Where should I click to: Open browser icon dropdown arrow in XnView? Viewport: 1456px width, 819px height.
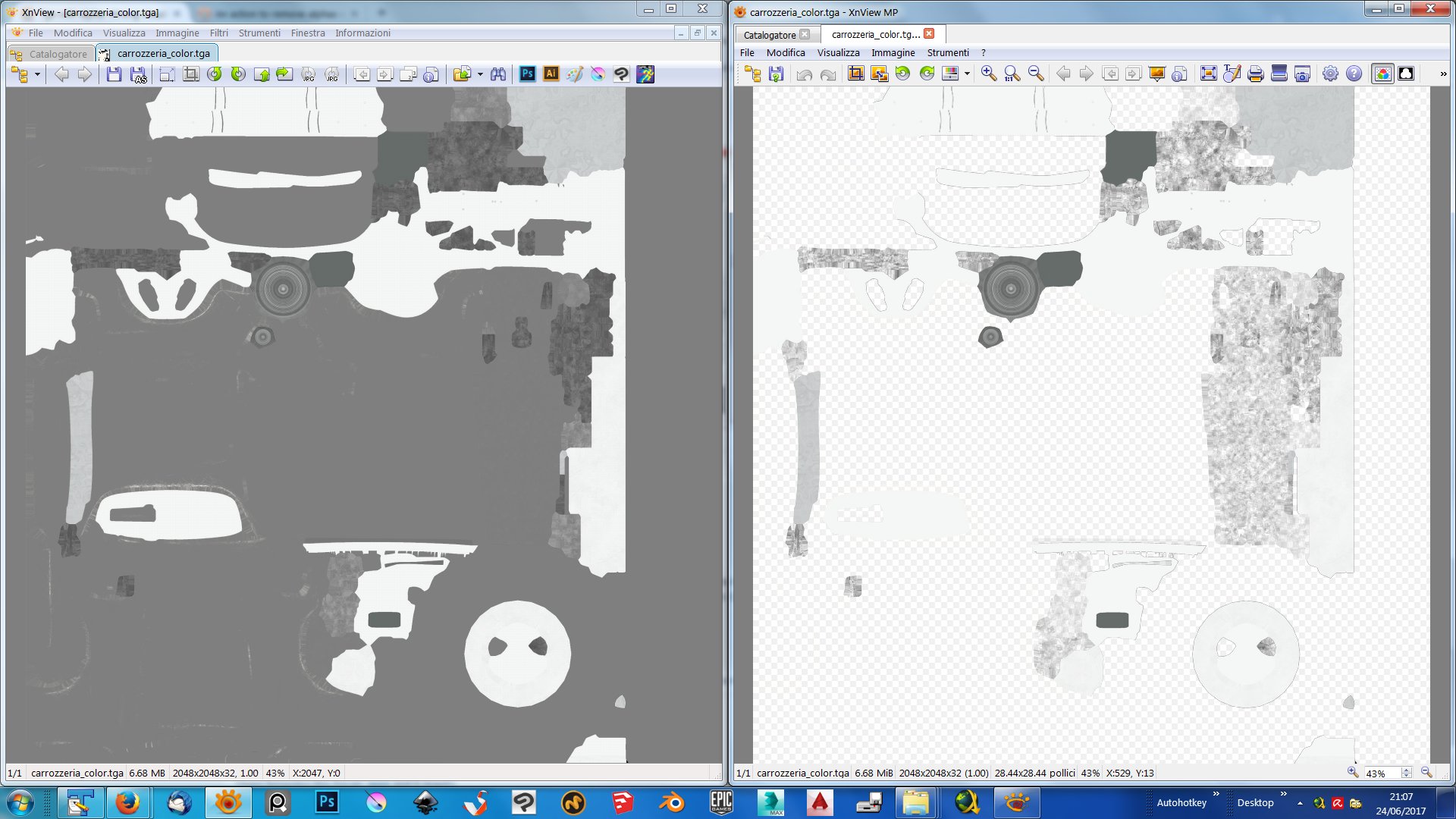click(37, 74)
